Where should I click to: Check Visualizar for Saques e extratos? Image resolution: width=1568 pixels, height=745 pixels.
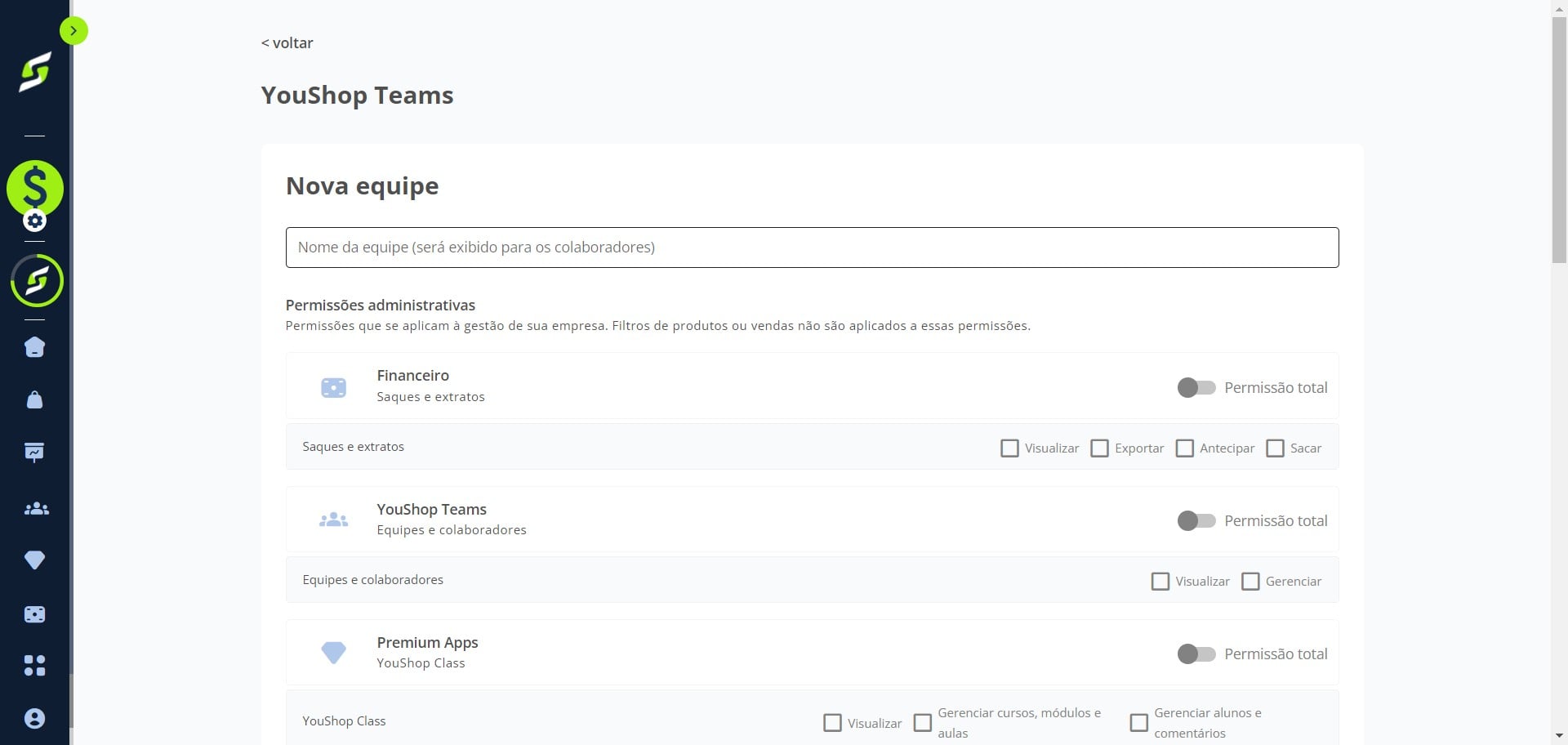tap(1009, 448)
